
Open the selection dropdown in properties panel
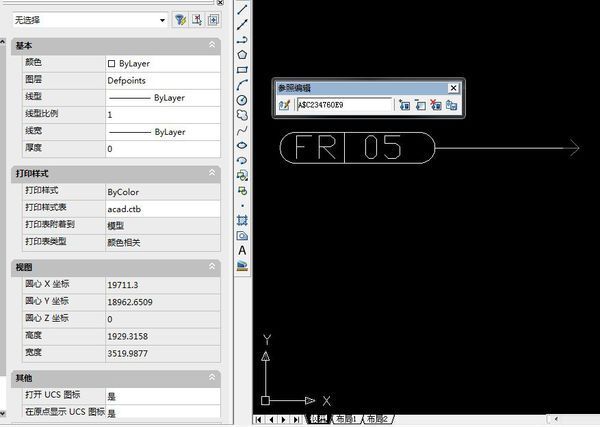(x=163, y=20)
